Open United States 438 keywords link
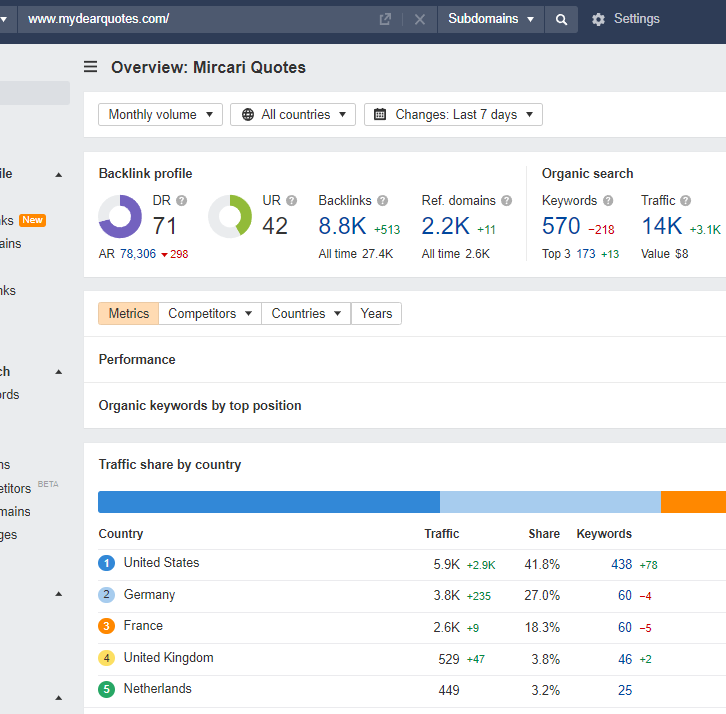Screen dimensions: 726x714 [621, 564]
